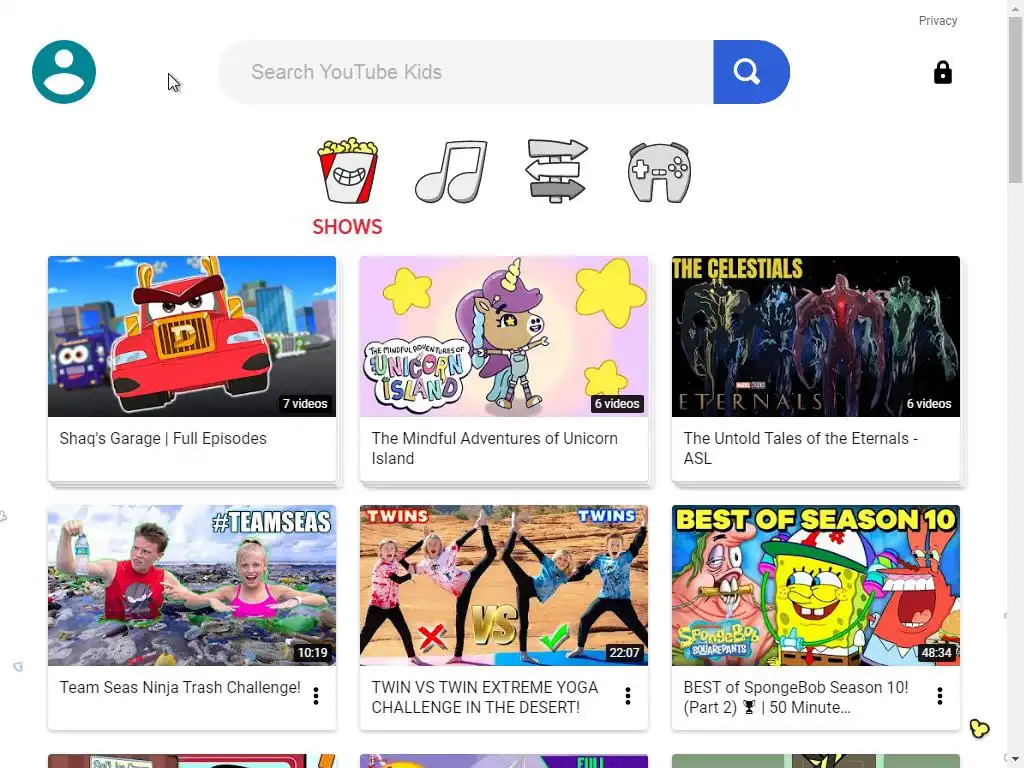The height and width of the screenshot is (768, 1024).
Task: Open parental controls via lock icon
Action: pos(942,72)
